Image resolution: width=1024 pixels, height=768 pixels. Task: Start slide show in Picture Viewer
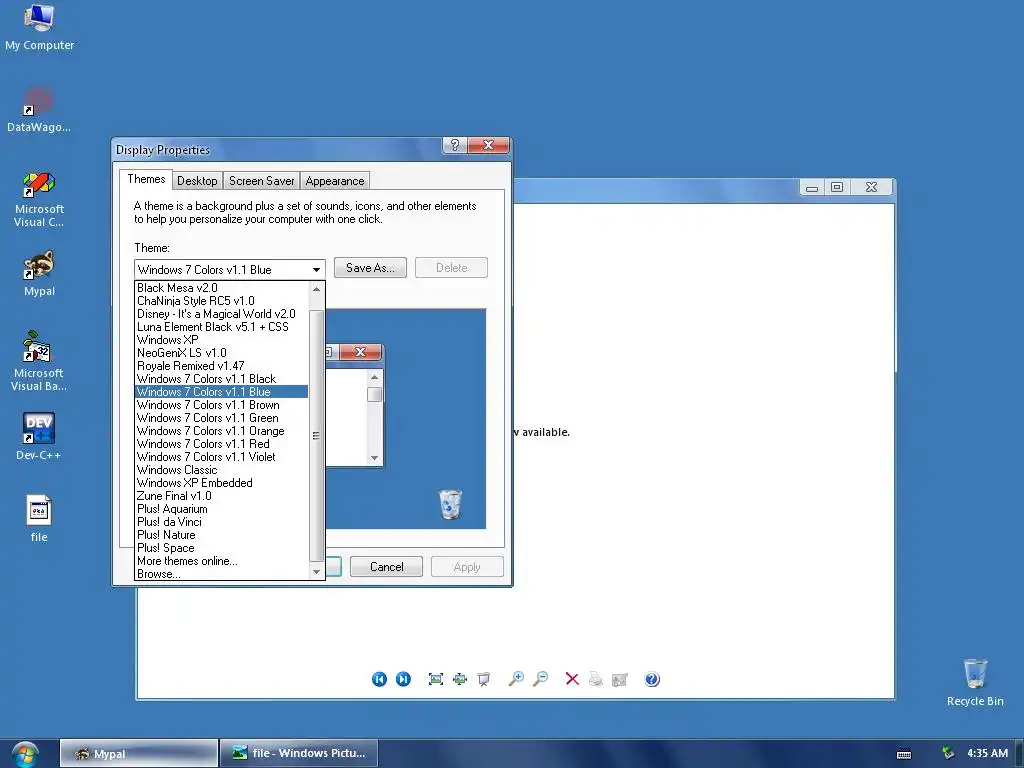click(484, 679)
